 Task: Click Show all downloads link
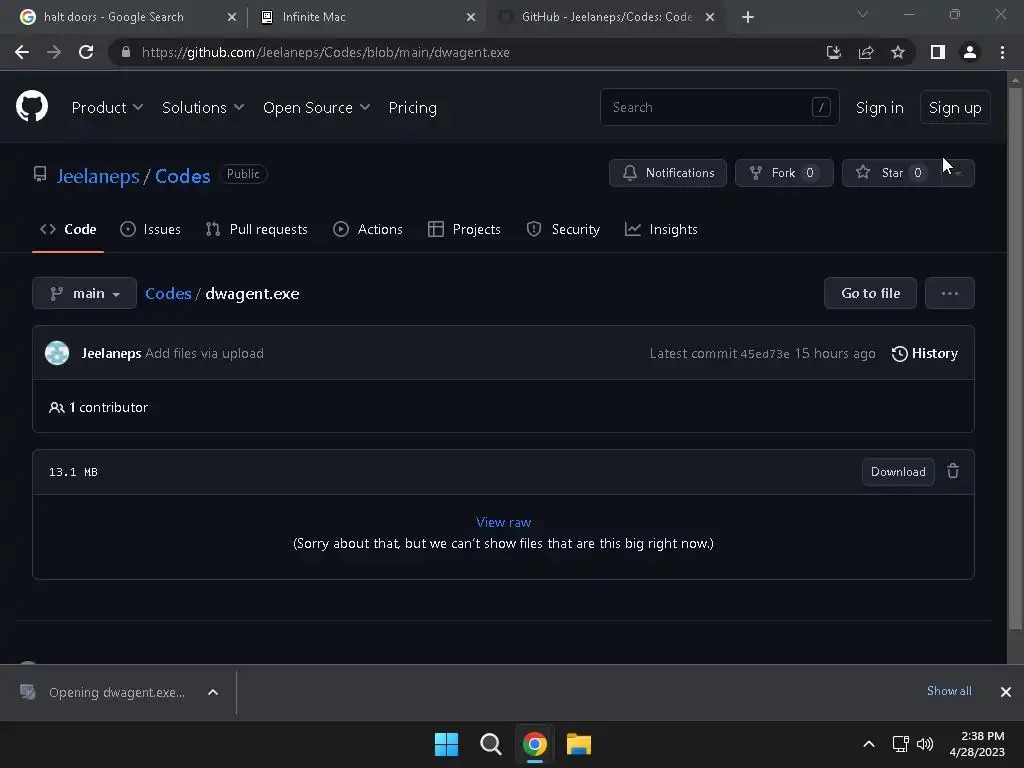[949, 691]
